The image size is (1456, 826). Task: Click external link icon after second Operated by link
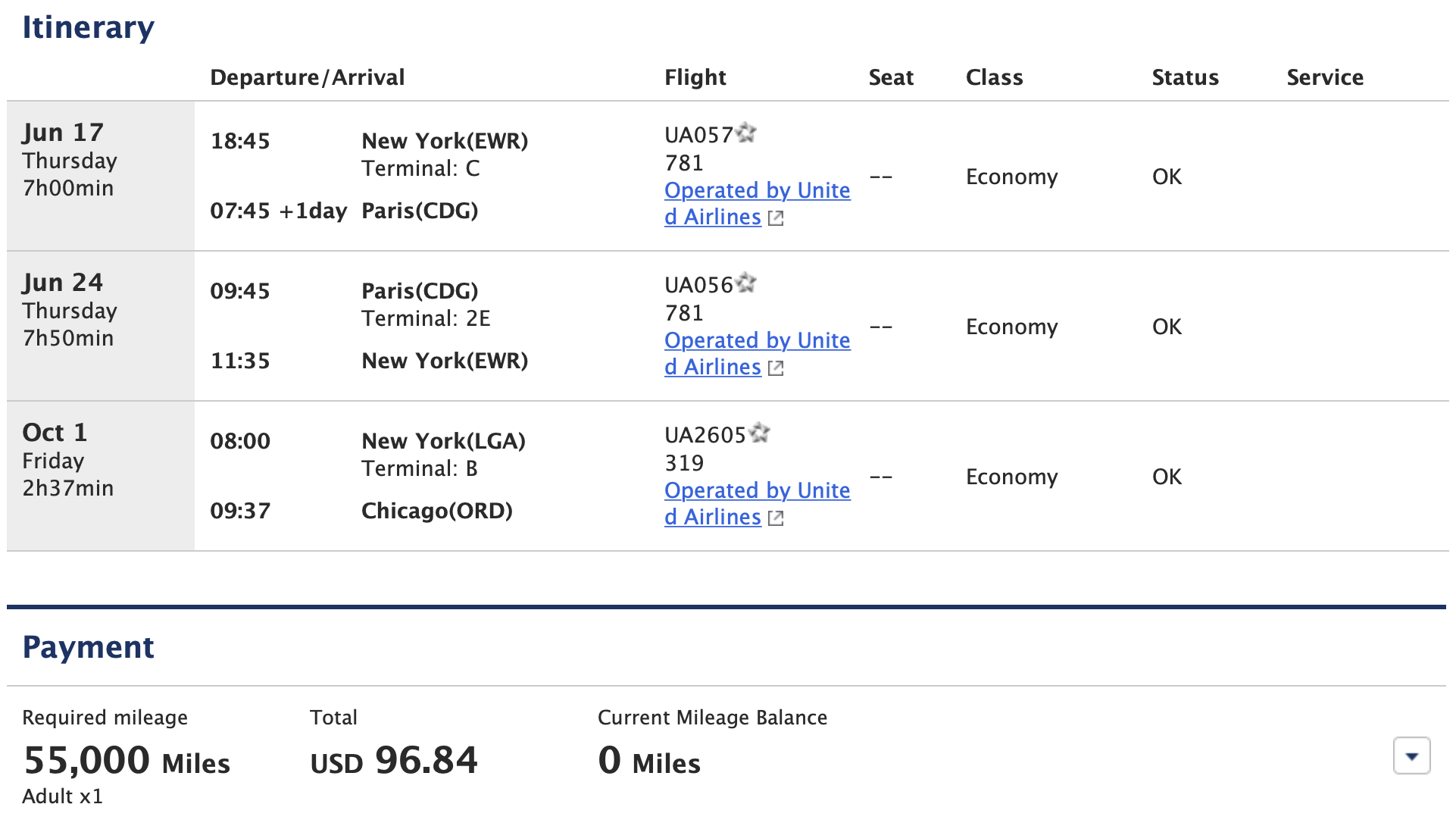click(775, 368)
